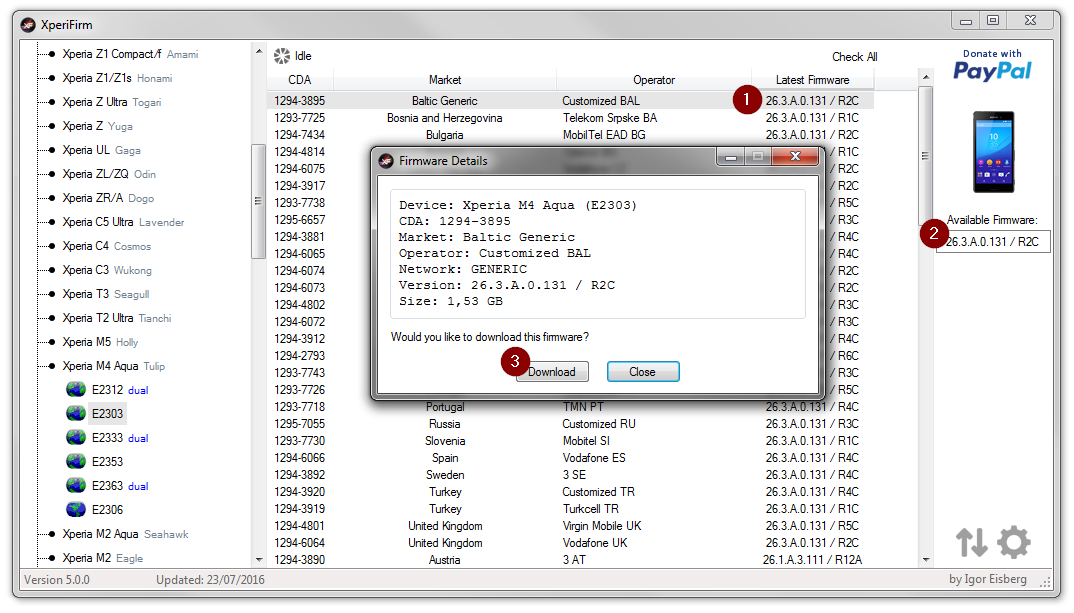Click the Check All link
1074x613 pixels.
coord(854,57)
